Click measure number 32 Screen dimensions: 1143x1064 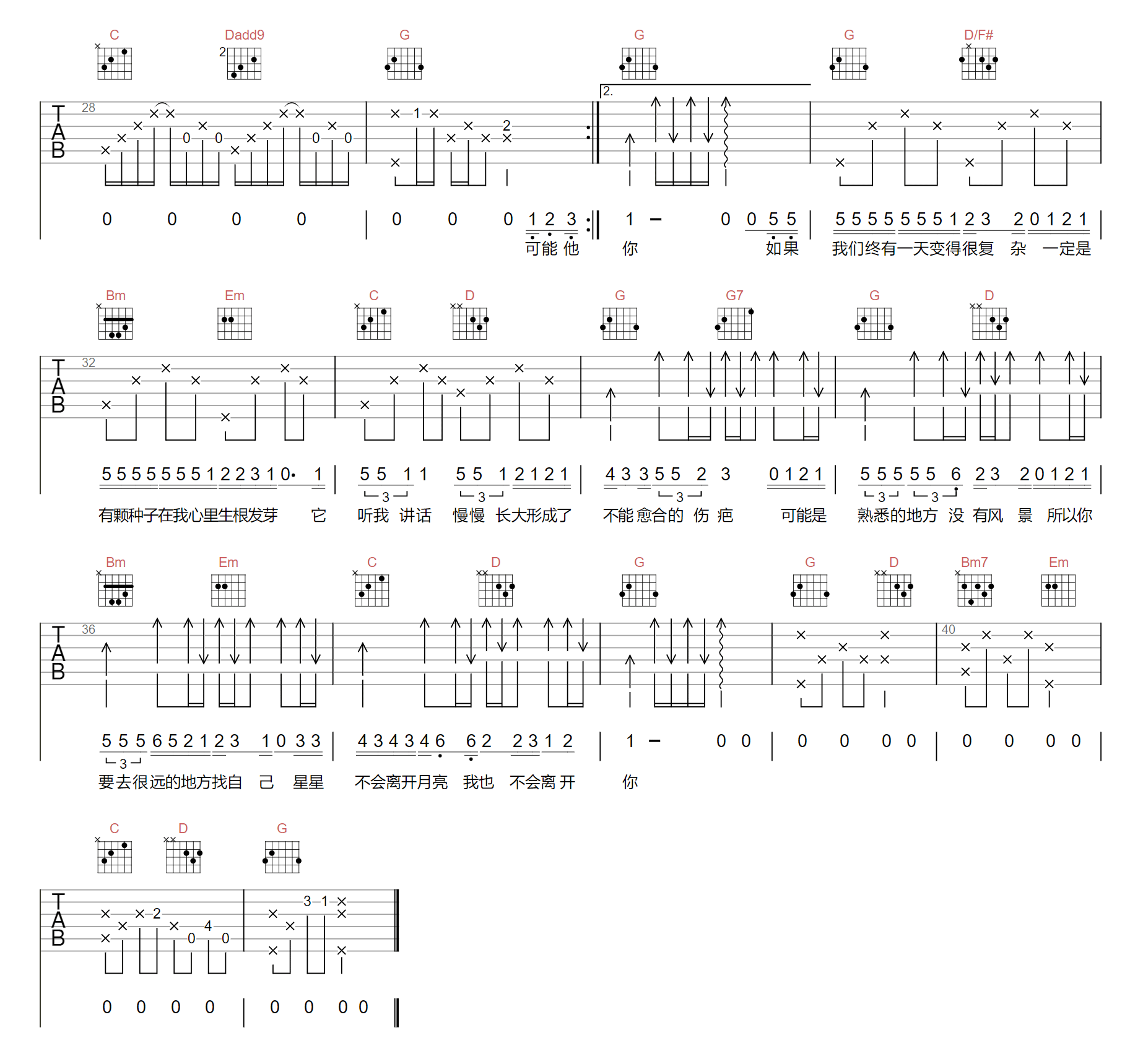coord(89,363)
